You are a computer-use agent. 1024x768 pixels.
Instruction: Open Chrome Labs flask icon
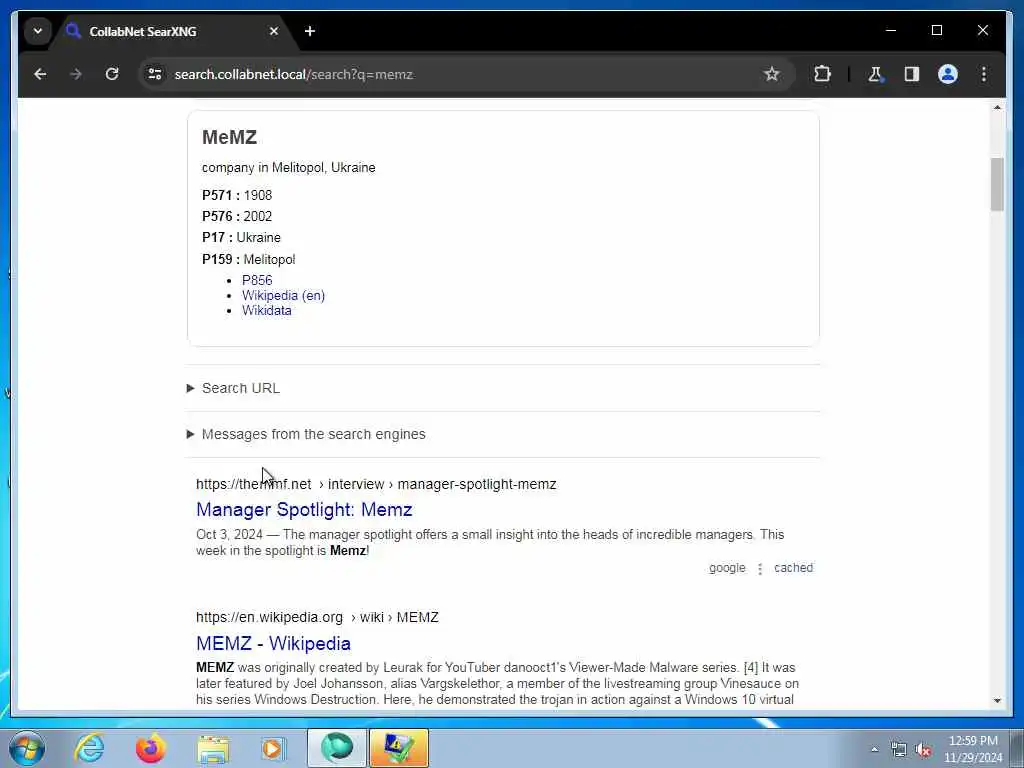point(875,74)
